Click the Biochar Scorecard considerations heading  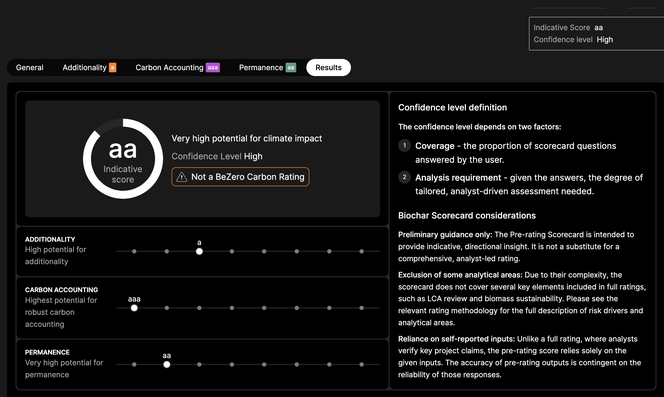[x=467, y=216]
